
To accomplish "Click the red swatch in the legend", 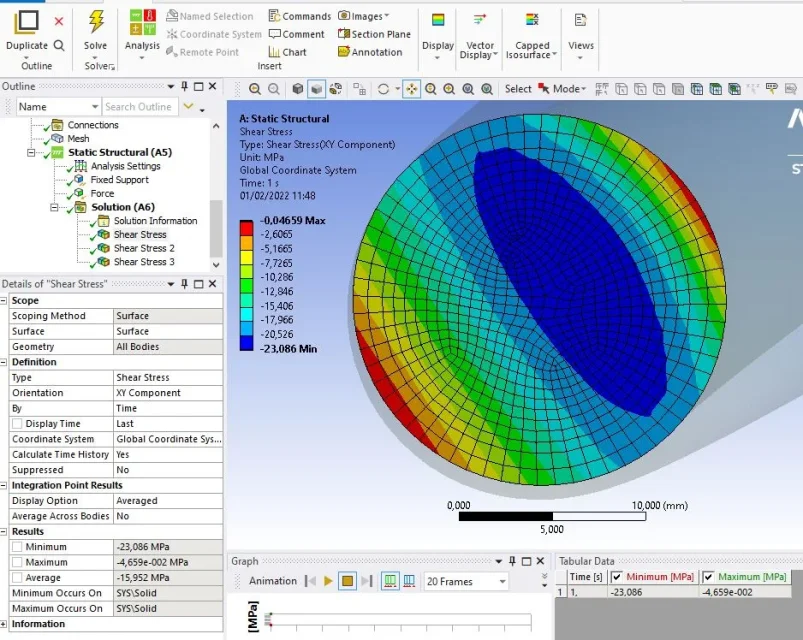I will (x=246, y=228).
